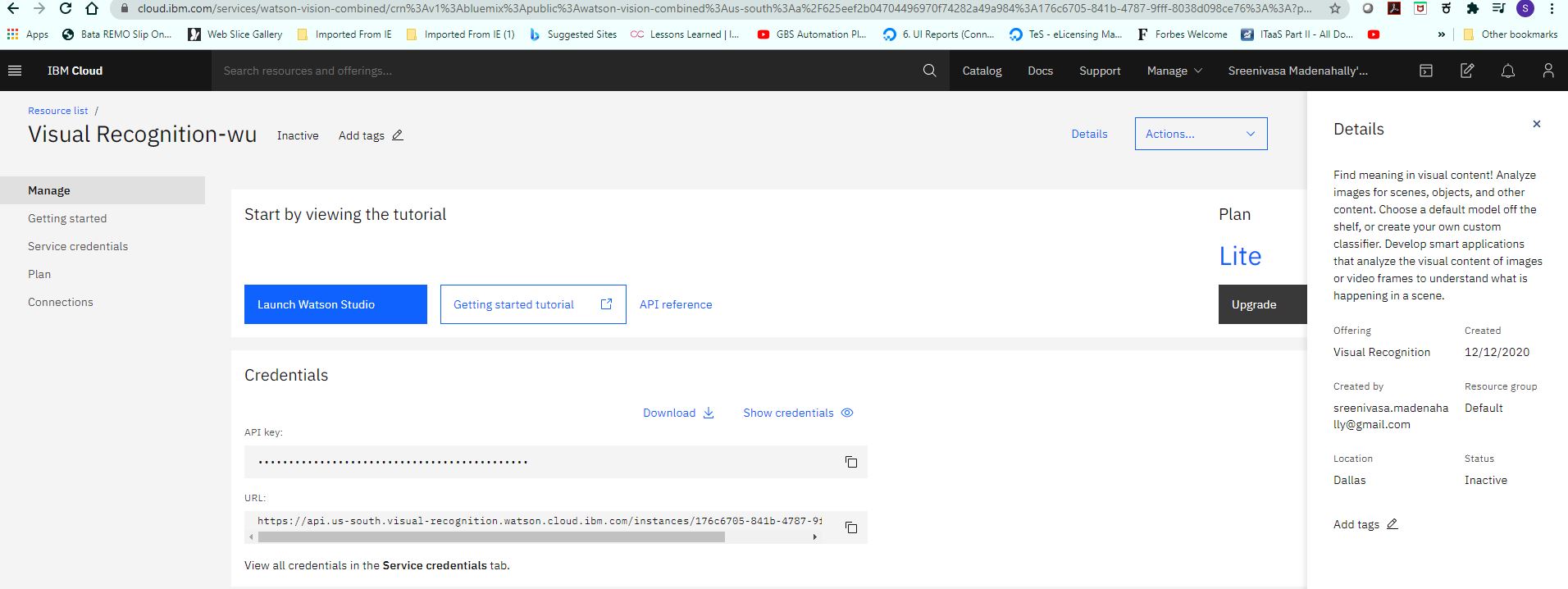1568x589 pixels.
Task: Open the GBS Automation bookmark
Action: pyautogui.click(x=811, y=34)
